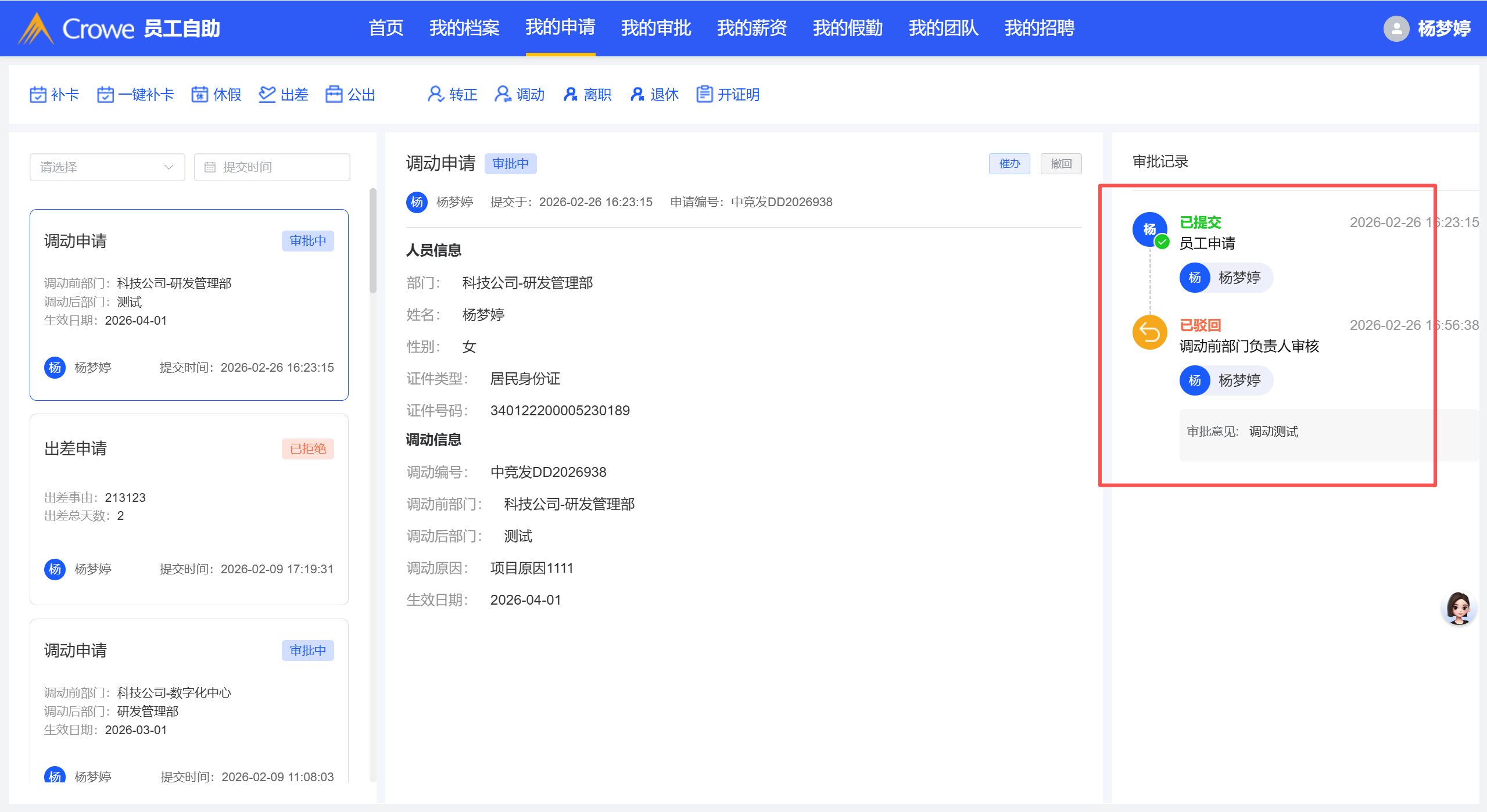The height and width of the screenshot is (812, 1487).
Task: Click the 转正 person icon
Action: point(436,95)
